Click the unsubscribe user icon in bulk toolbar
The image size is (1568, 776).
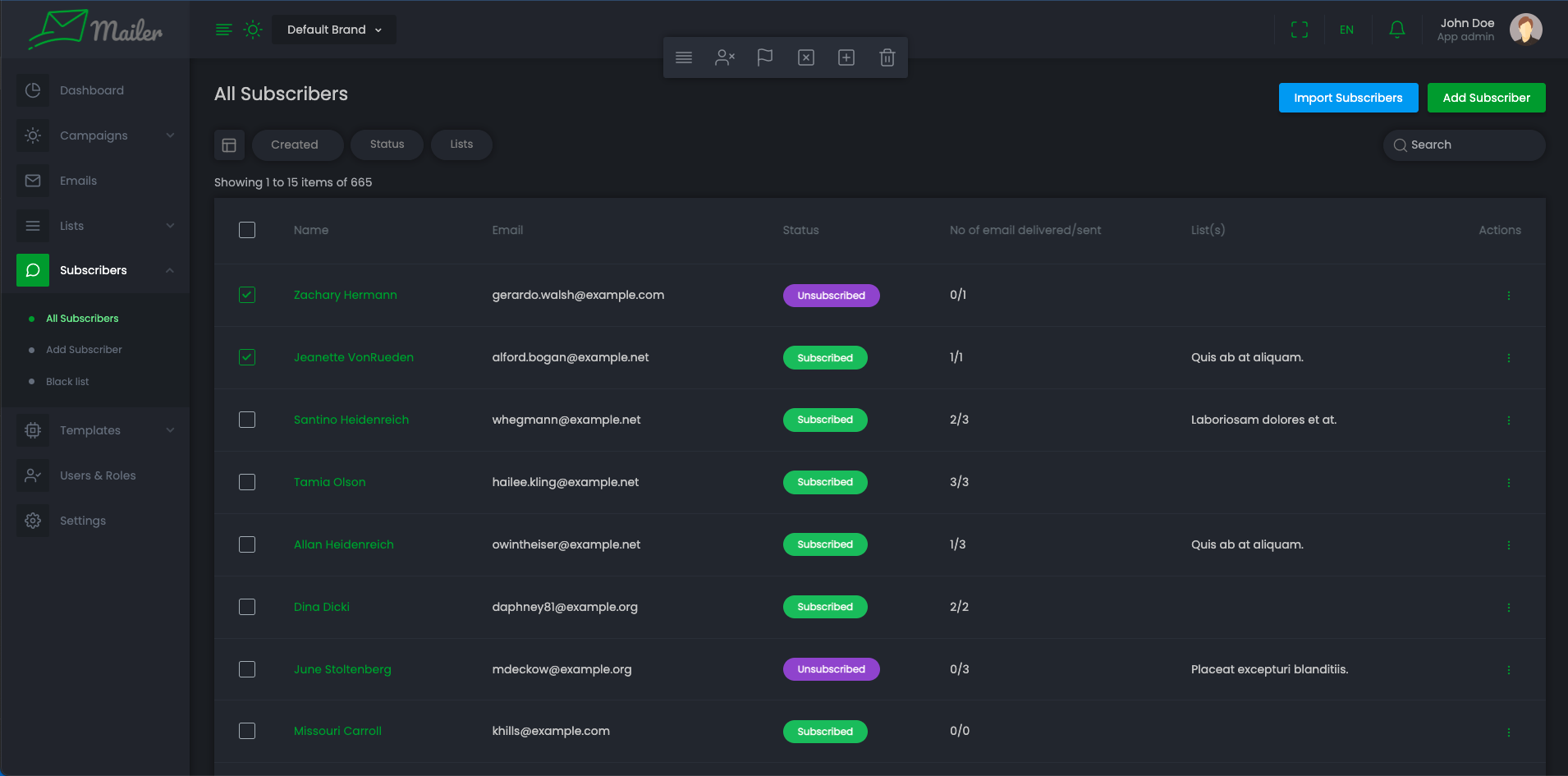pyautogui.click(x=724, y=57)
